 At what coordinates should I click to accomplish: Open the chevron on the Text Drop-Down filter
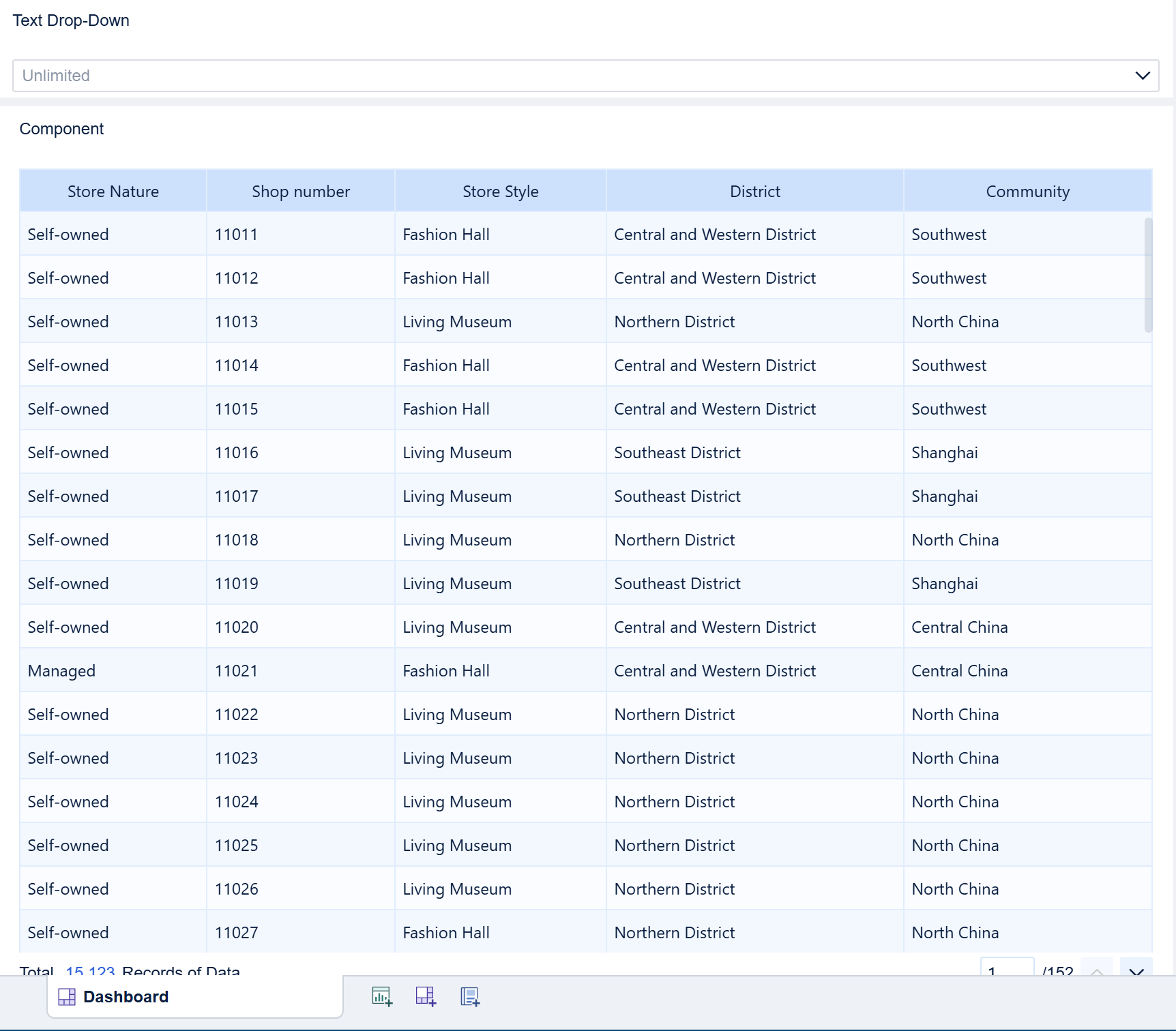(x=1143, y=75)
